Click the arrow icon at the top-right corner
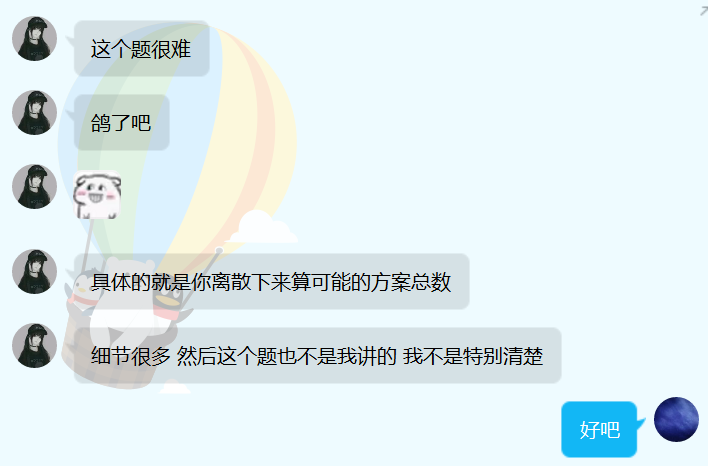This screenshot has width=708, height=466. pyautogui.click(x=703, y=10)
